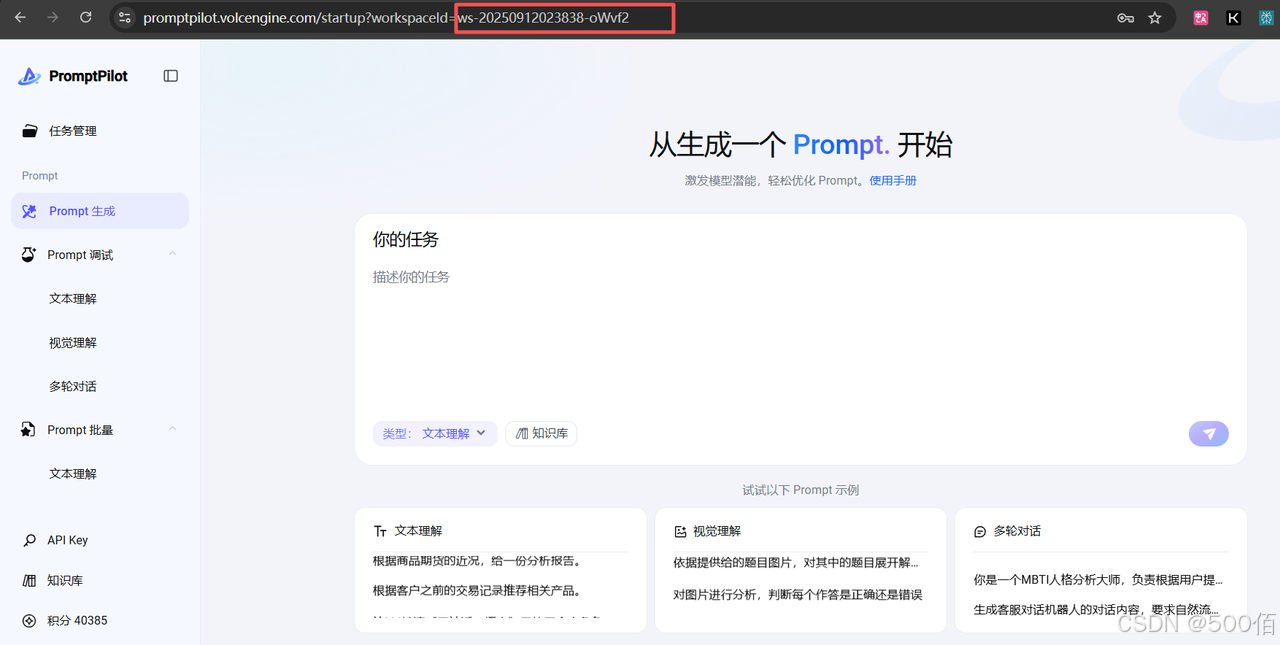Click the 视觉理解 example card title
This screenshot has width=1280, height=645.
(x=717, y=531)
